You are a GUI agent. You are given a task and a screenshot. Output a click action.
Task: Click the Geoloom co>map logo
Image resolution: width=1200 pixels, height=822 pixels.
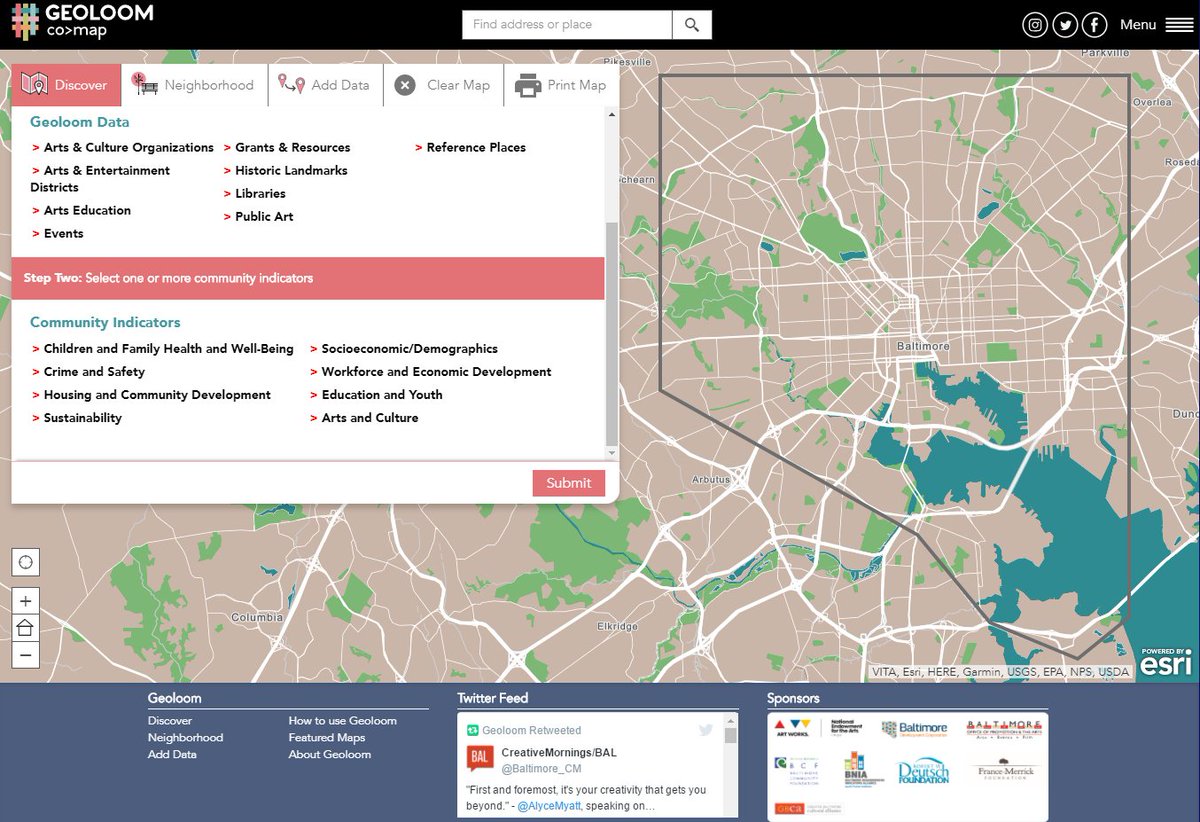(x=82, y=21)
